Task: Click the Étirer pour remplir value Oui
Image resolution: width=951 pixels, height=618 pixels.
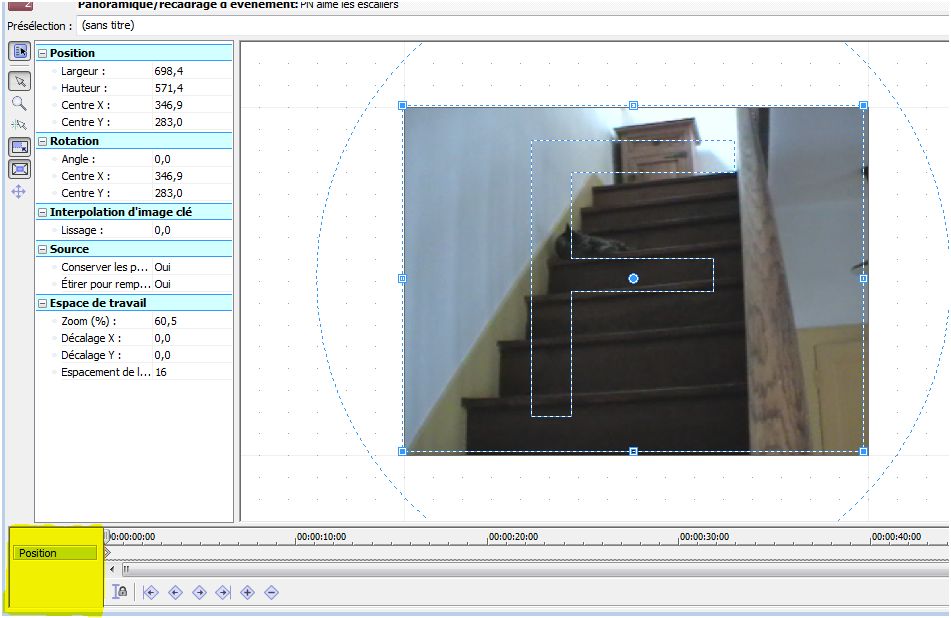Action: [x=163, y=284]
